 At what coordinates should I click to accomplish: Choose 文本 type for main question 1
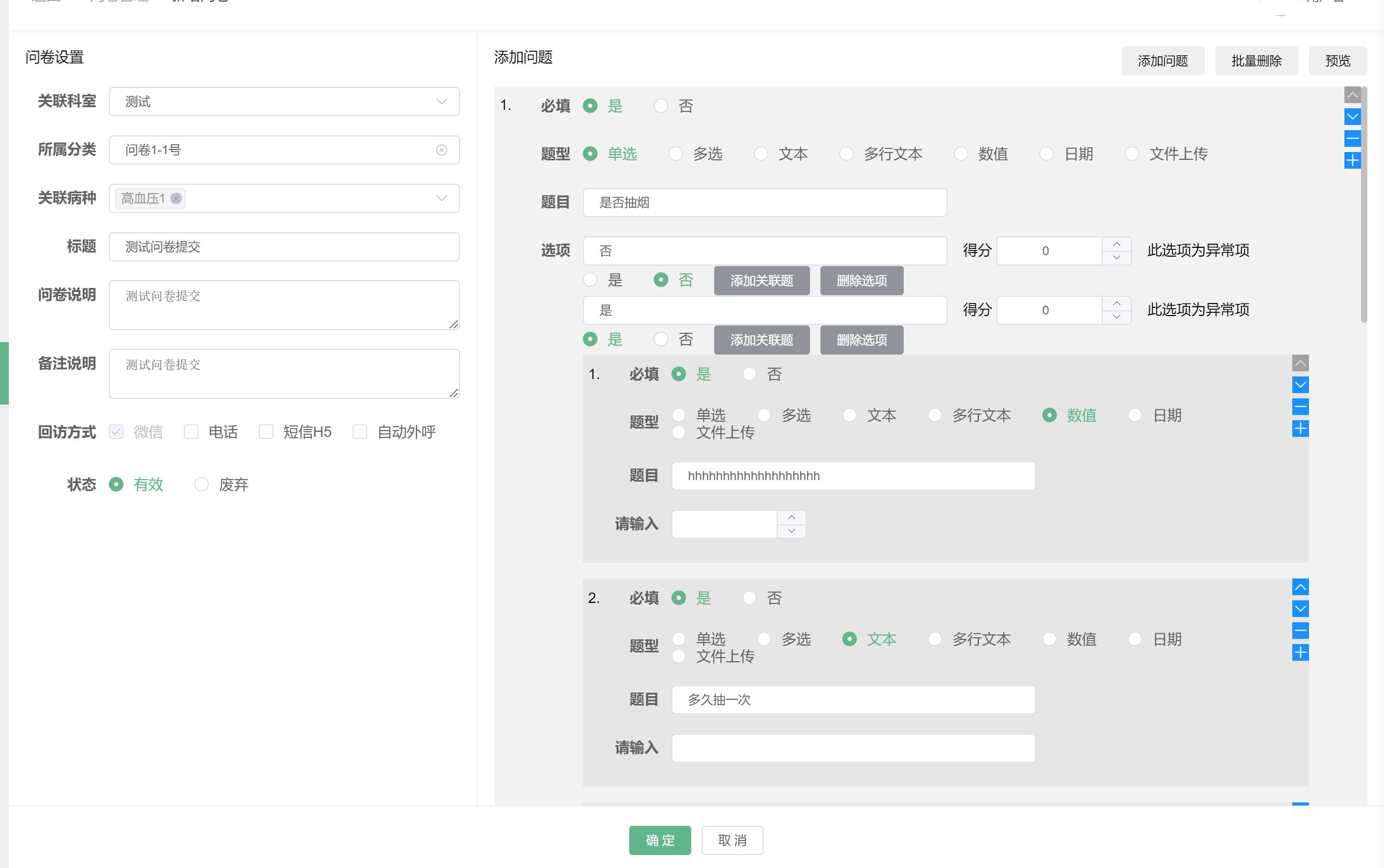coord(761,154)
